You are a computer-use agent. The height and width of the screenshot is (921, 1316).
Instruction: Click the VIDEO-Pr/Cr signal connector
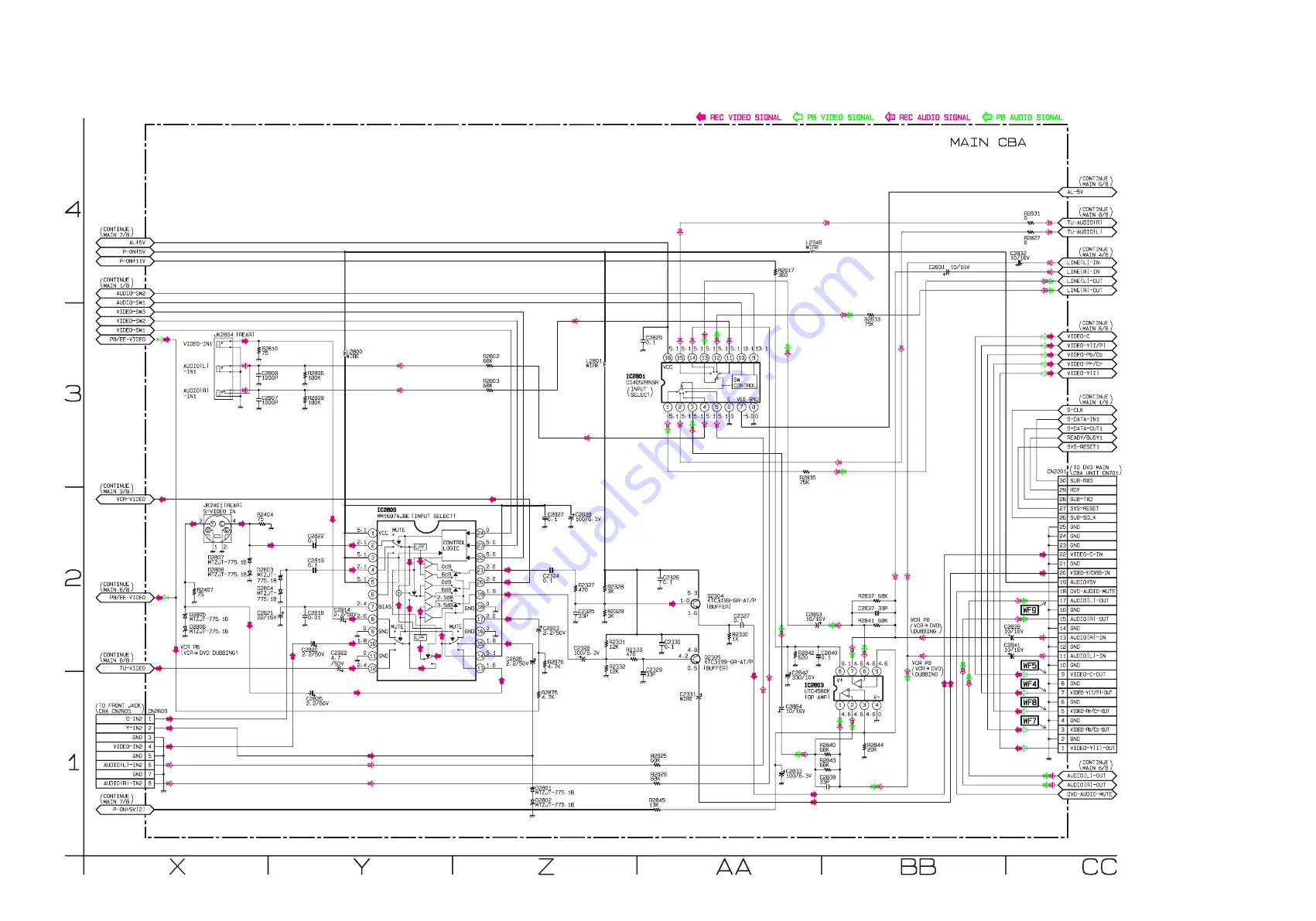click(1087, 364)
